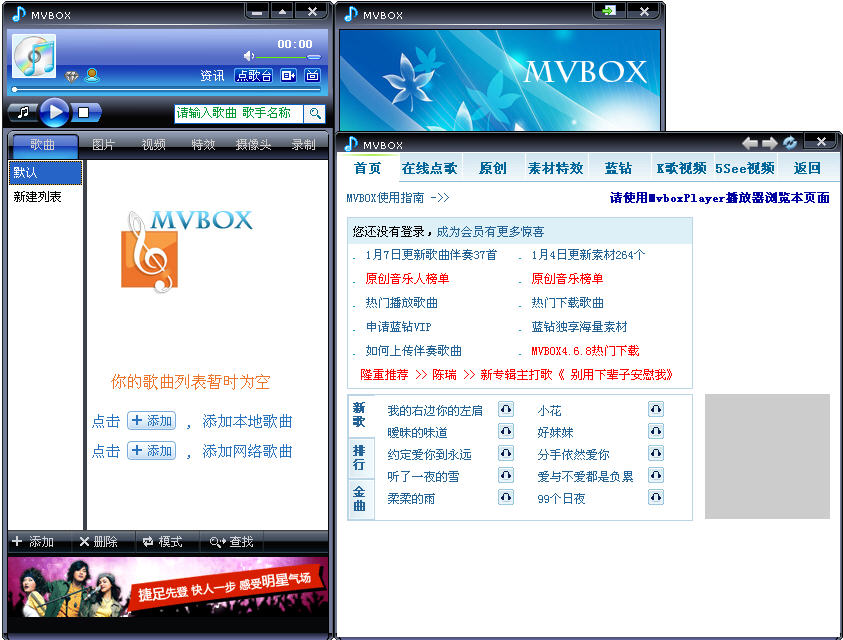The width and height of the screenshot is (843, 640).
Task: Select the search magnifier icon to find songs
Action: tap(314, 112)
